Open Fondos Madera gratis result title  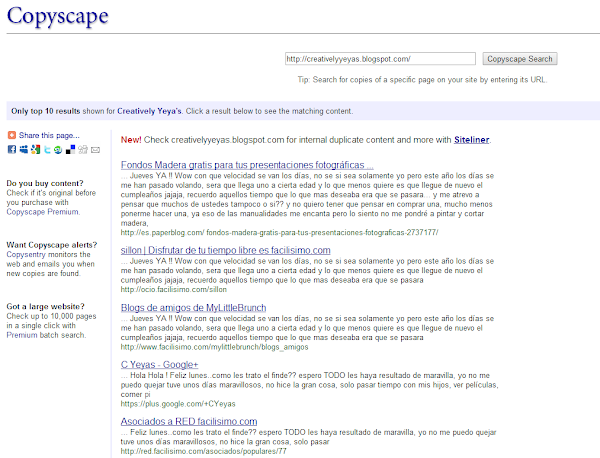click(247, 165)
